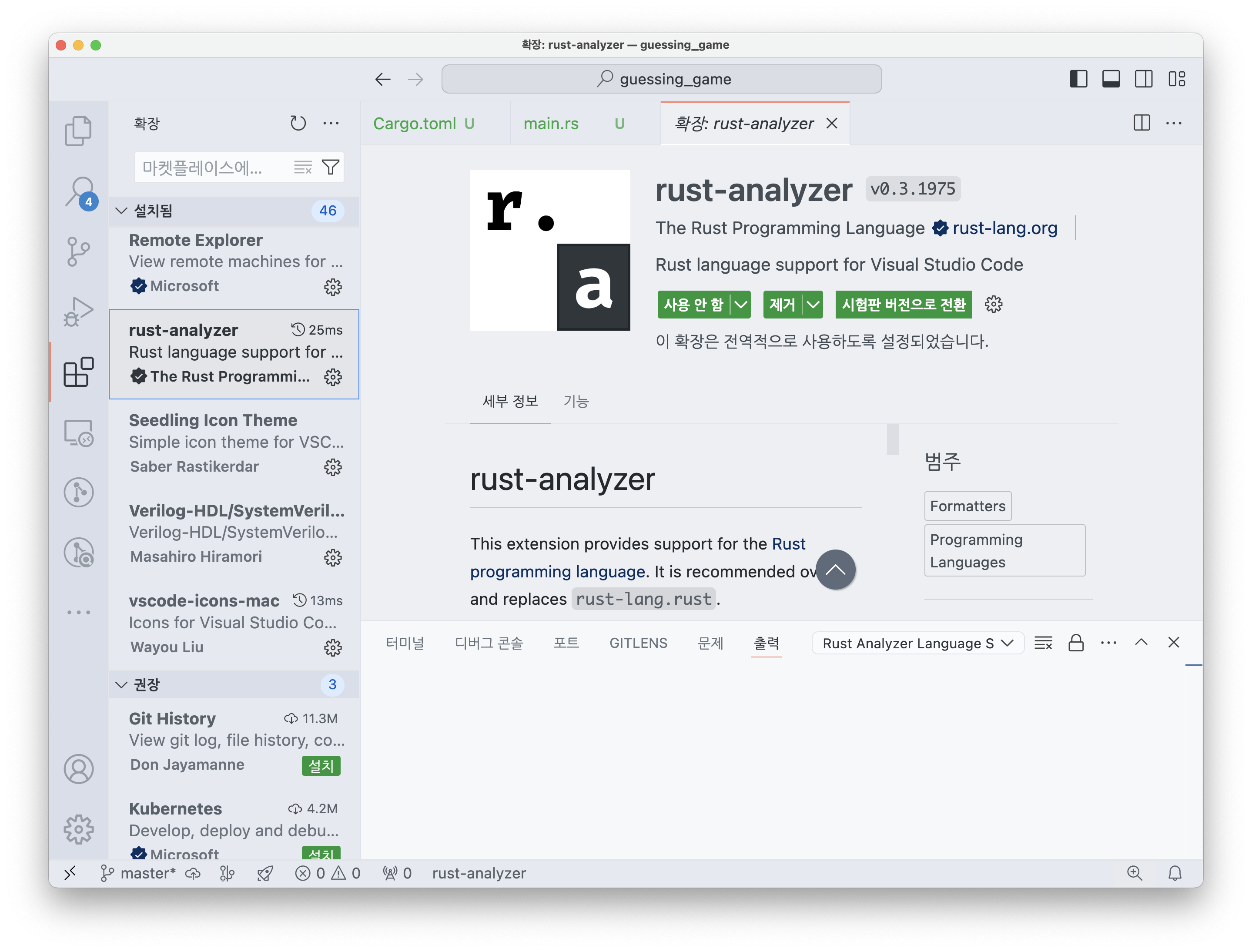This screenshot has width=1252, height=952.
Task: Open the Accounts menu icon
Action: [x=78, y=769]
